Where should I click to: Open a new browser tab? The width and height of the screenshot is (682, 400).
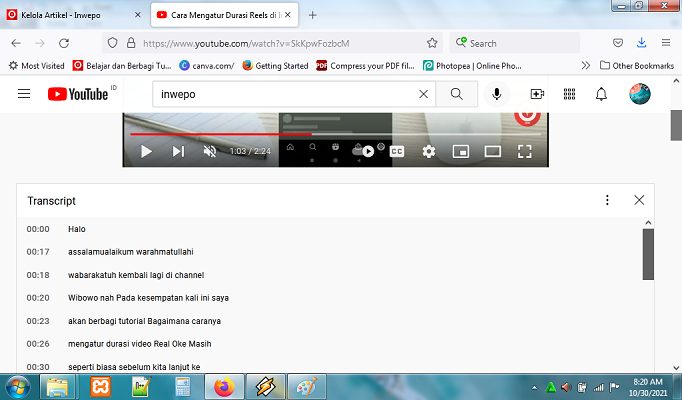point(312,15)
